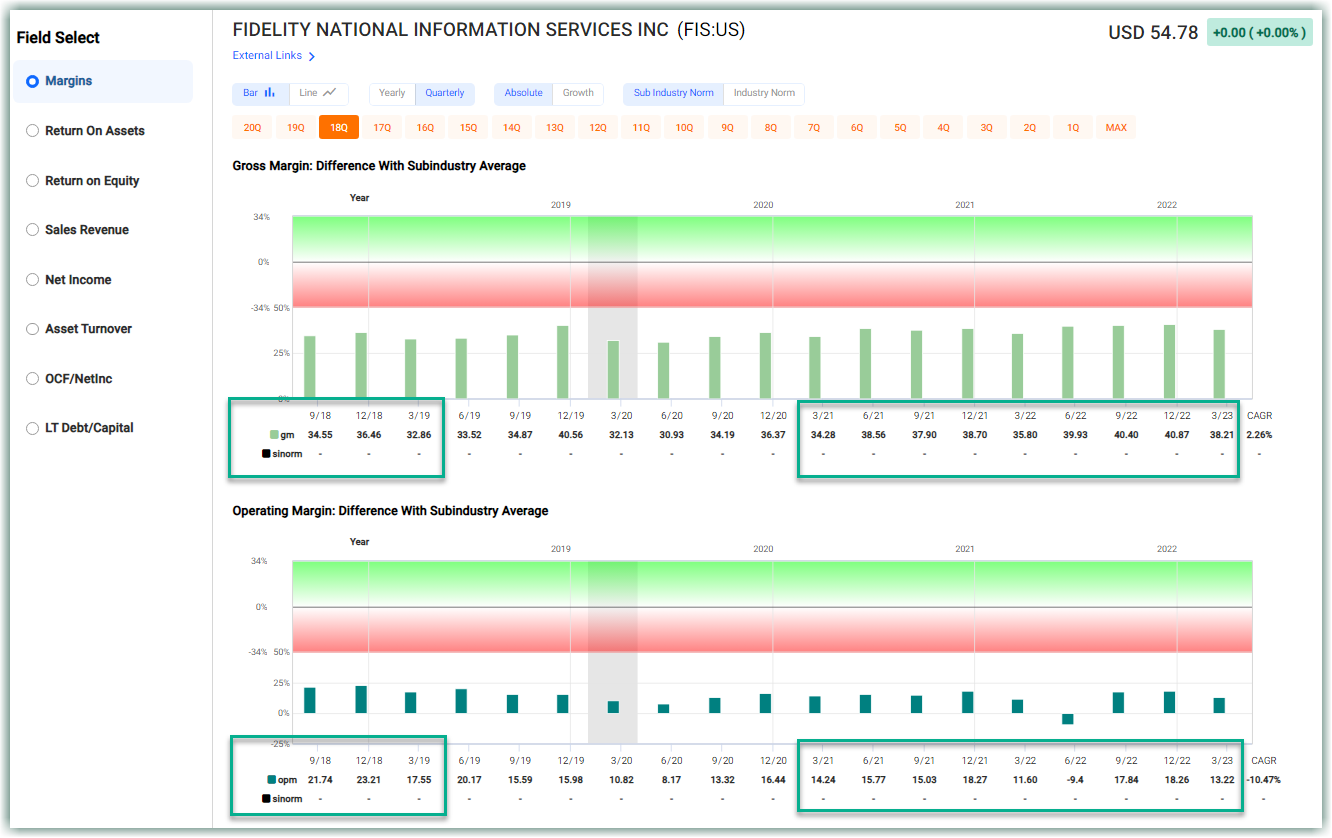The height and width of the screenshot is (838, 1332).
Task: Choose the 14Q period
Action: point(511,128)
